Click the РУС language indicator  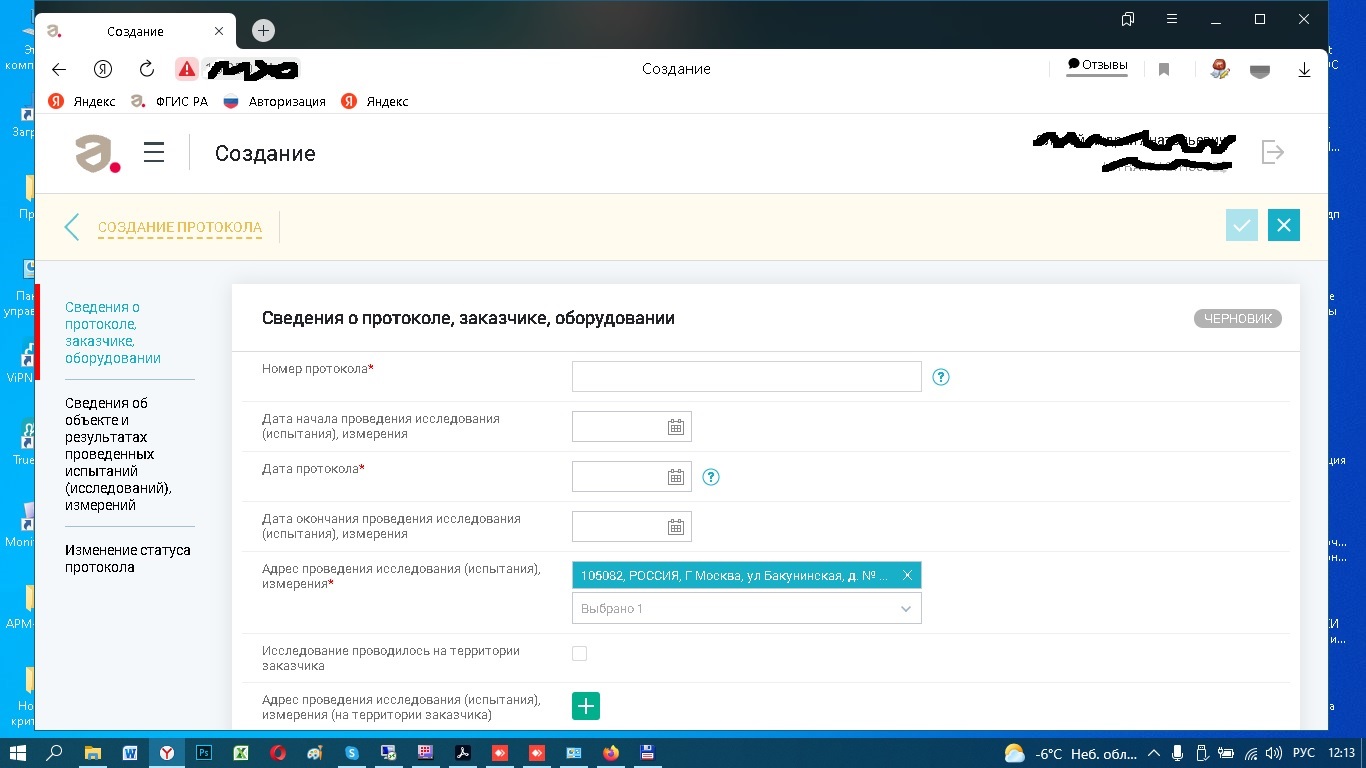[x=1304, y=753]
